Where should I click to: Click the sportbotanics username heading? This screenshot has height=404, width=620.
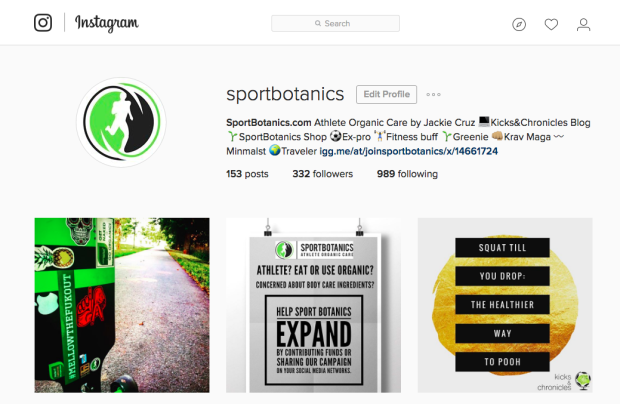pos(285,94)
